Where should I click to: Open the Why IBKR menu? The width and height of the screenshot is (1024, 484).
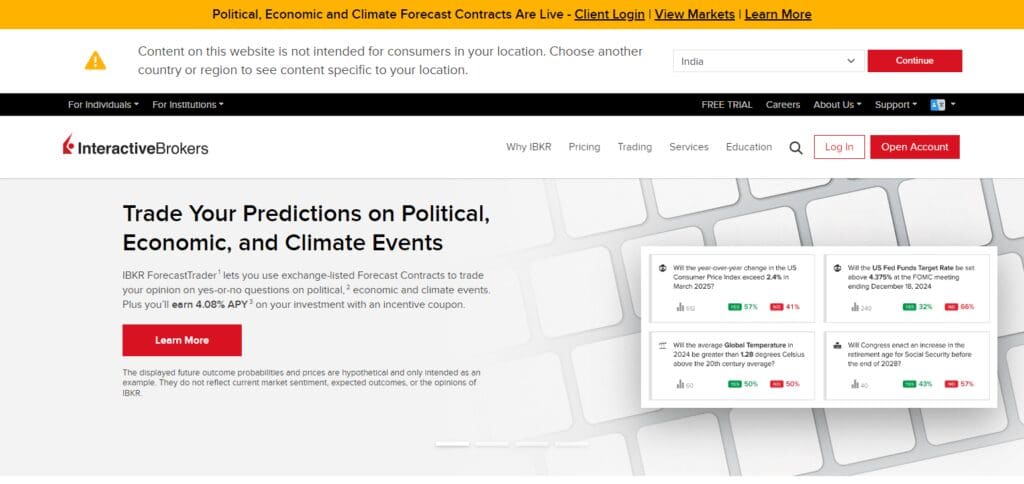[528, 147]
